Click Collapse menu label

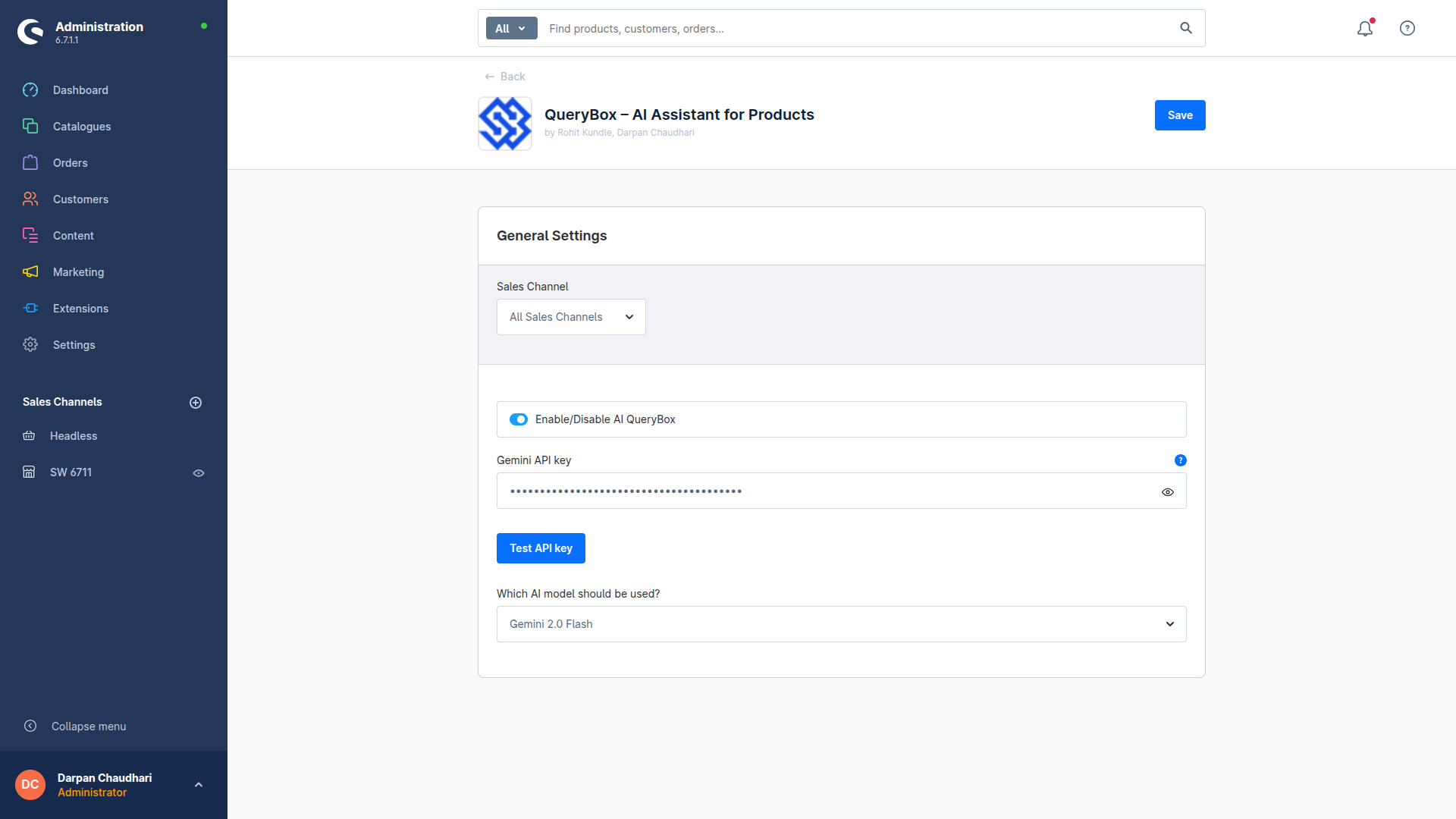(x=89, y=726)
